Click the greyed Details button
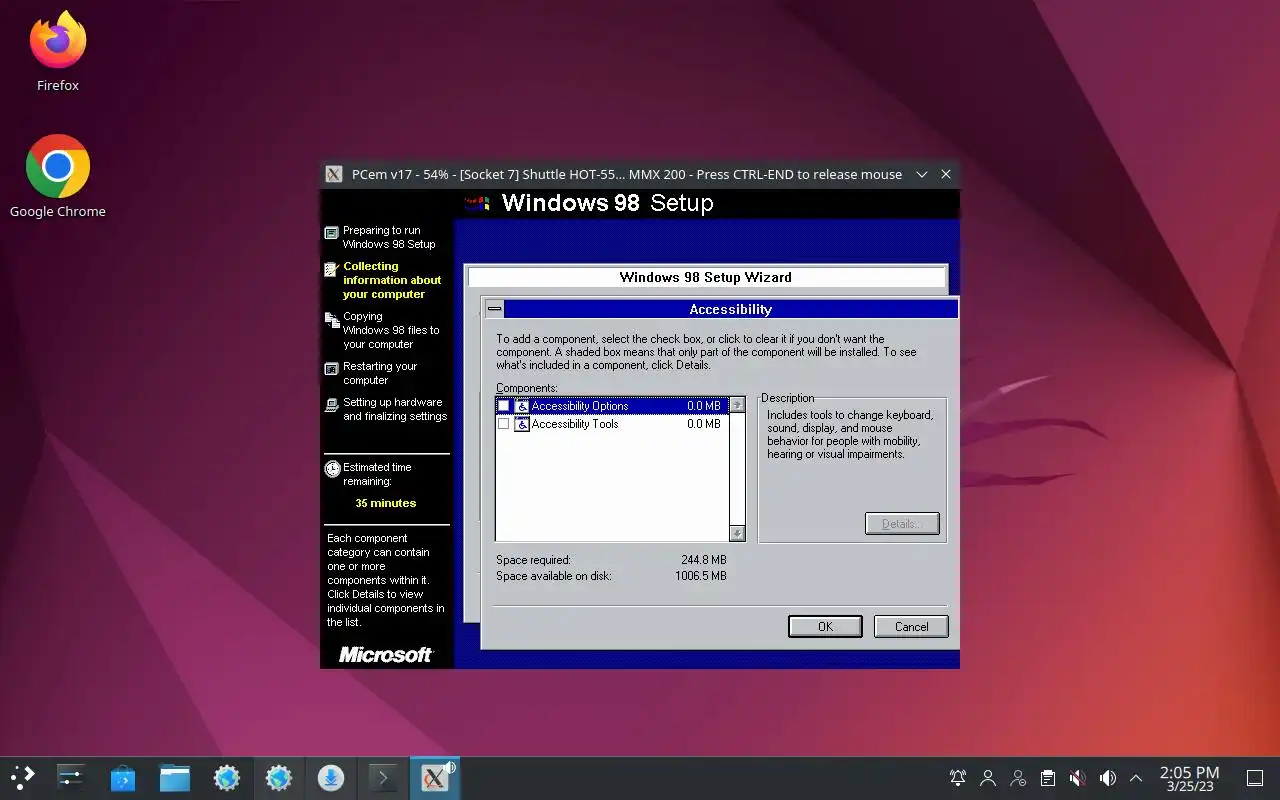Viewport: 1280px width, 800px height. pyautogui.click(x=902, y=524)
